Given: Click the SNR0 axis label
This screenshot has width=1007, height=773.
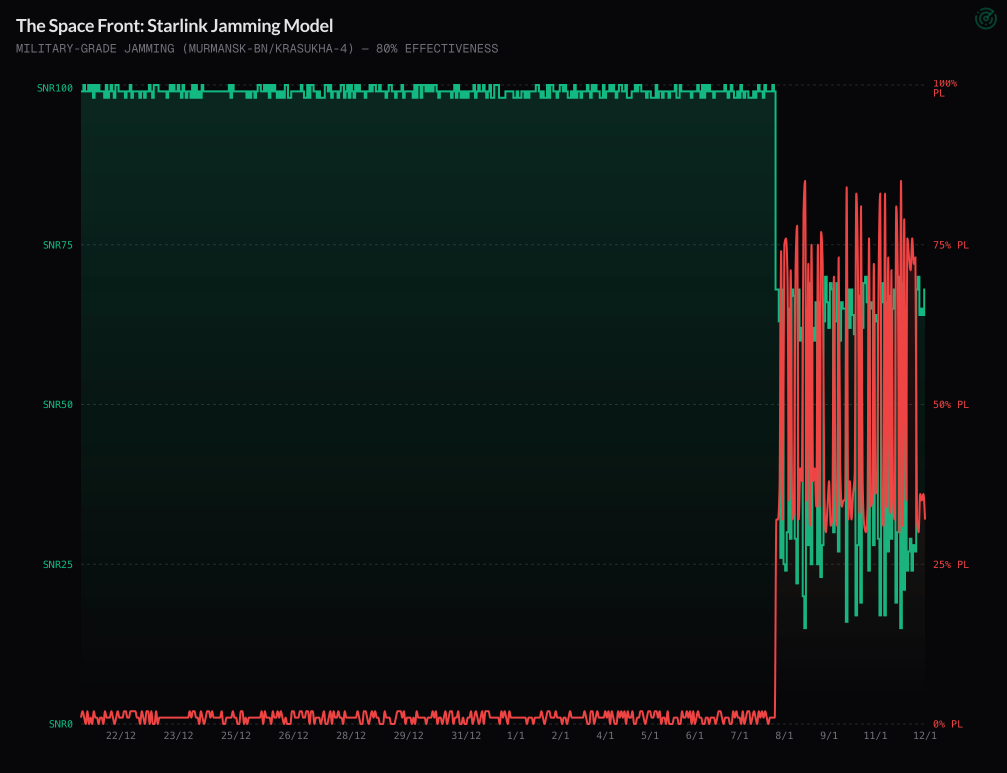Looking at the screenshot, I should tap(60, 723).
